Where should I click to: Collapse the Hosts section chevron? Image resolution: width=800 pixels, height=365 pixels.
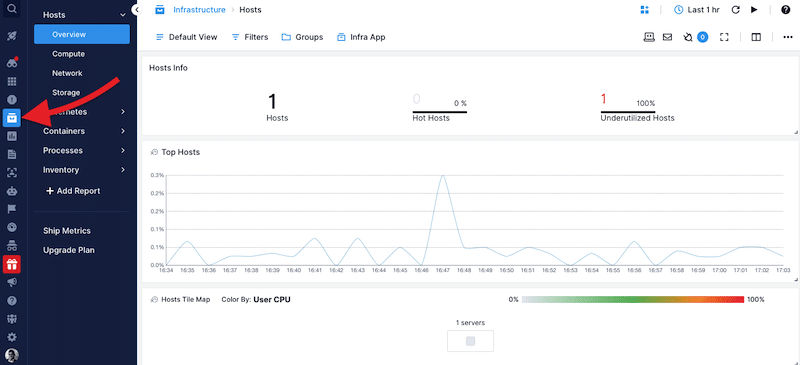(x=122, y=15)
